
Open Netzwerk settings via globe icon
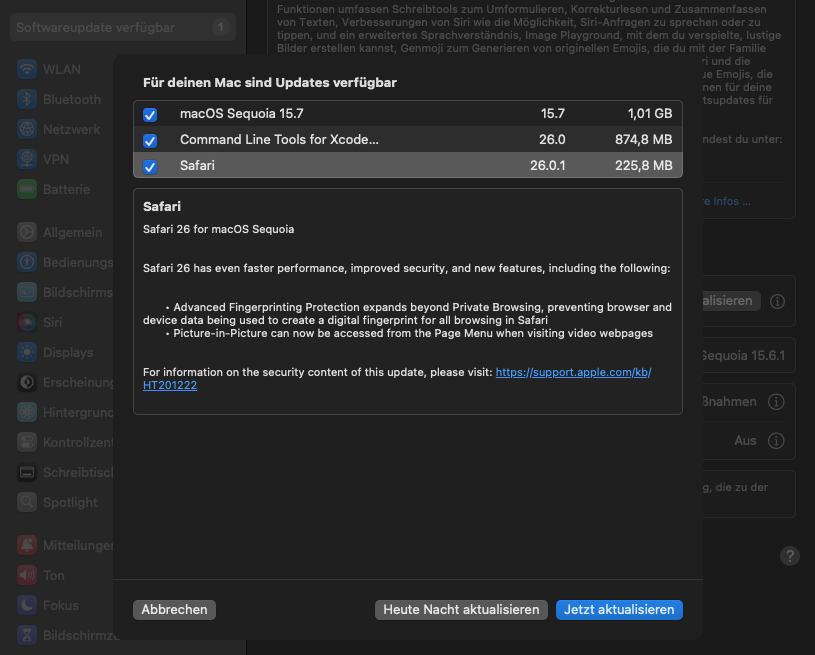click(27, 130)
